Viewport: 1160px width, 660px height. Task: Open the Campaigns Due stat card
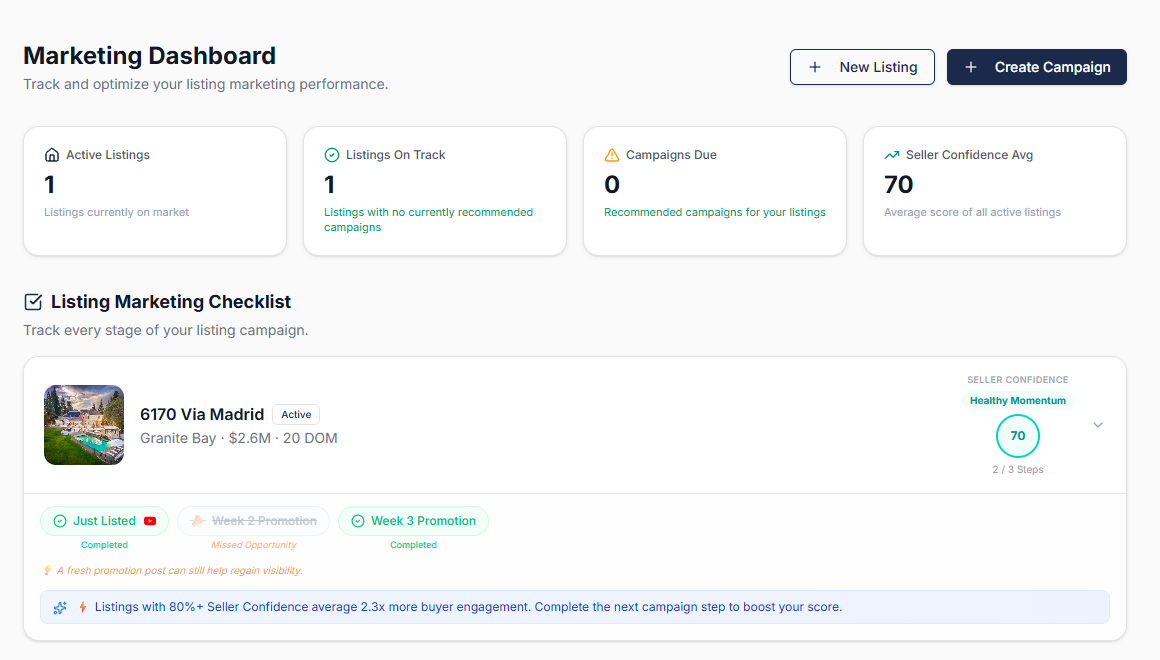[715, 191]
